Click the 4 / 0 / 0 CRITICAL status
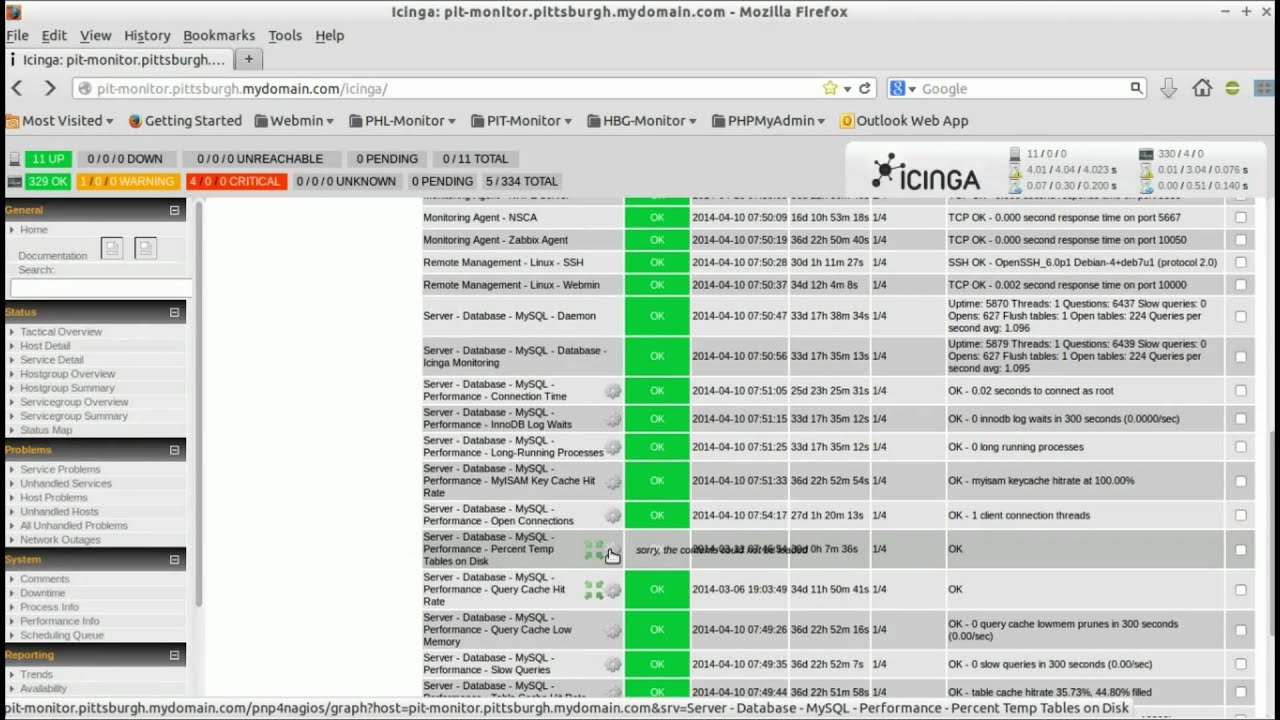This screenshot has width=1280, height=720. point(237,182)
